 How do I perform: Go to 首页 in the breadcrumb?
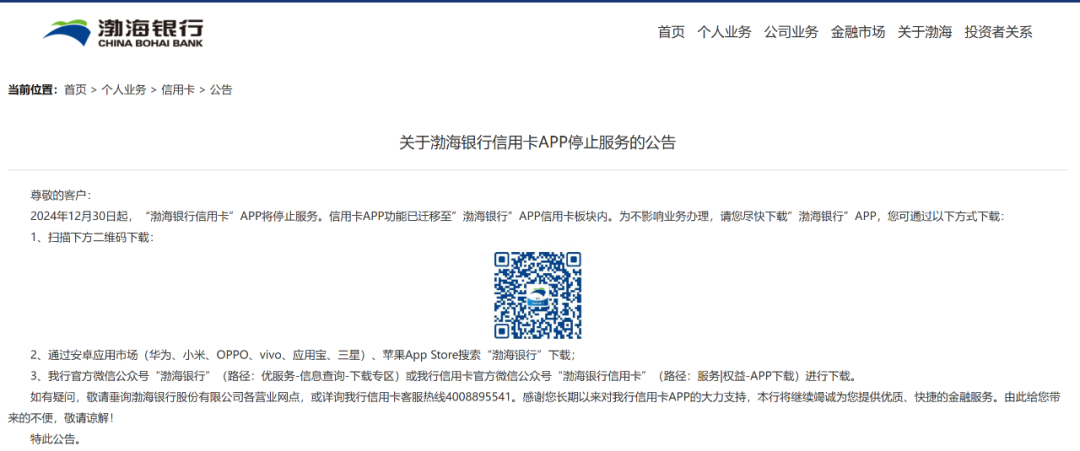(x=76, y=90)
